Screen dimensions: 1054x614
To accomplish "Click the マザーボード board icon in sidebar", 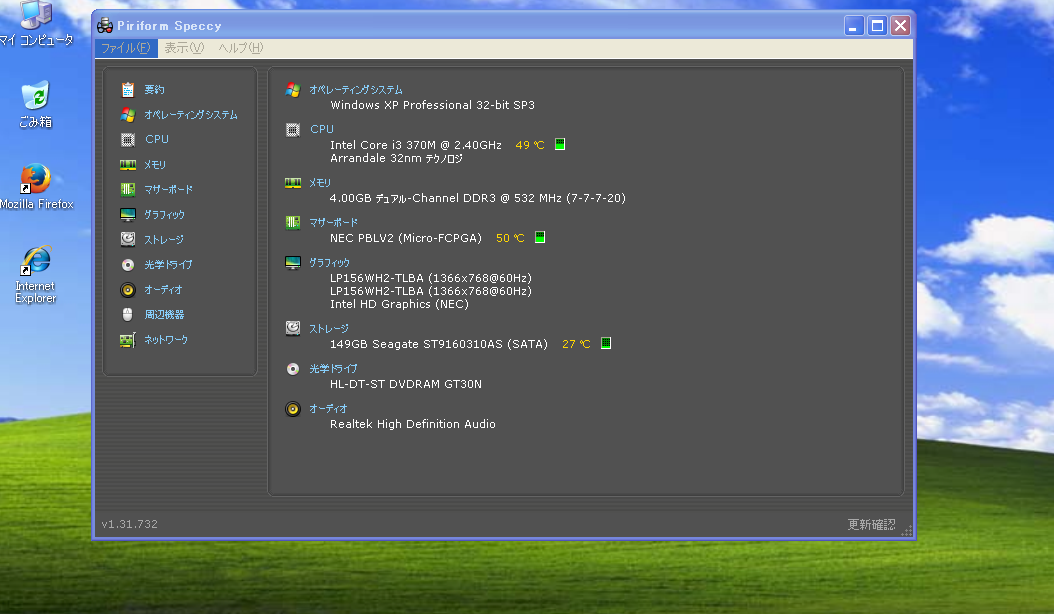I will [128, 190].
